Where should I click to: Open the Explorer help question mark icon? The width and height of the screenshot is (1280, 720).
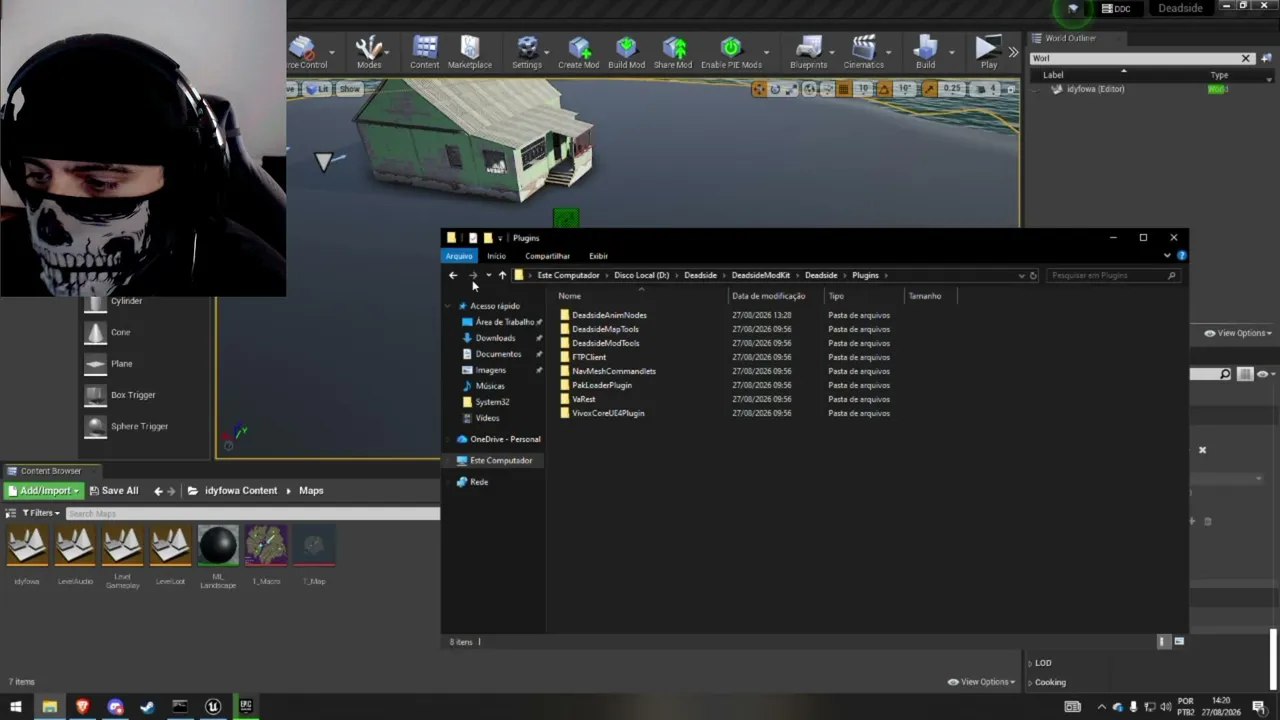point(1181,256)
